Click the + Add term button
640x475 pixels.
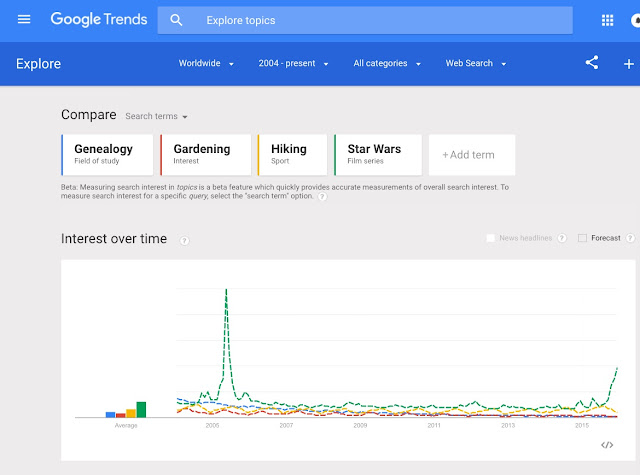click(472, 155)
